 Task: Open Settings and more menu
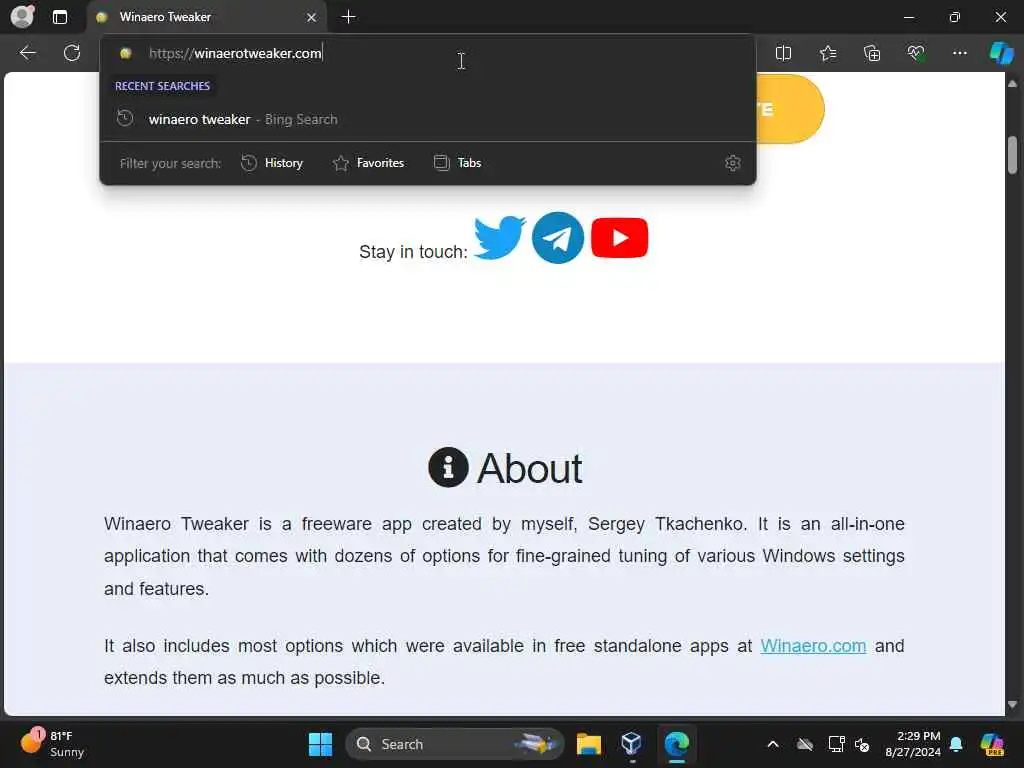(959, 53)
